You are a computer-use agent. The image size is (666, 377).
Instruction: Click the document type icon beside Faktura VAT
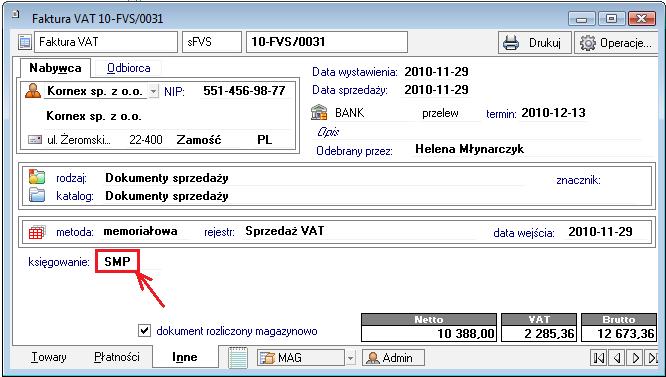[x=25, y=42]
